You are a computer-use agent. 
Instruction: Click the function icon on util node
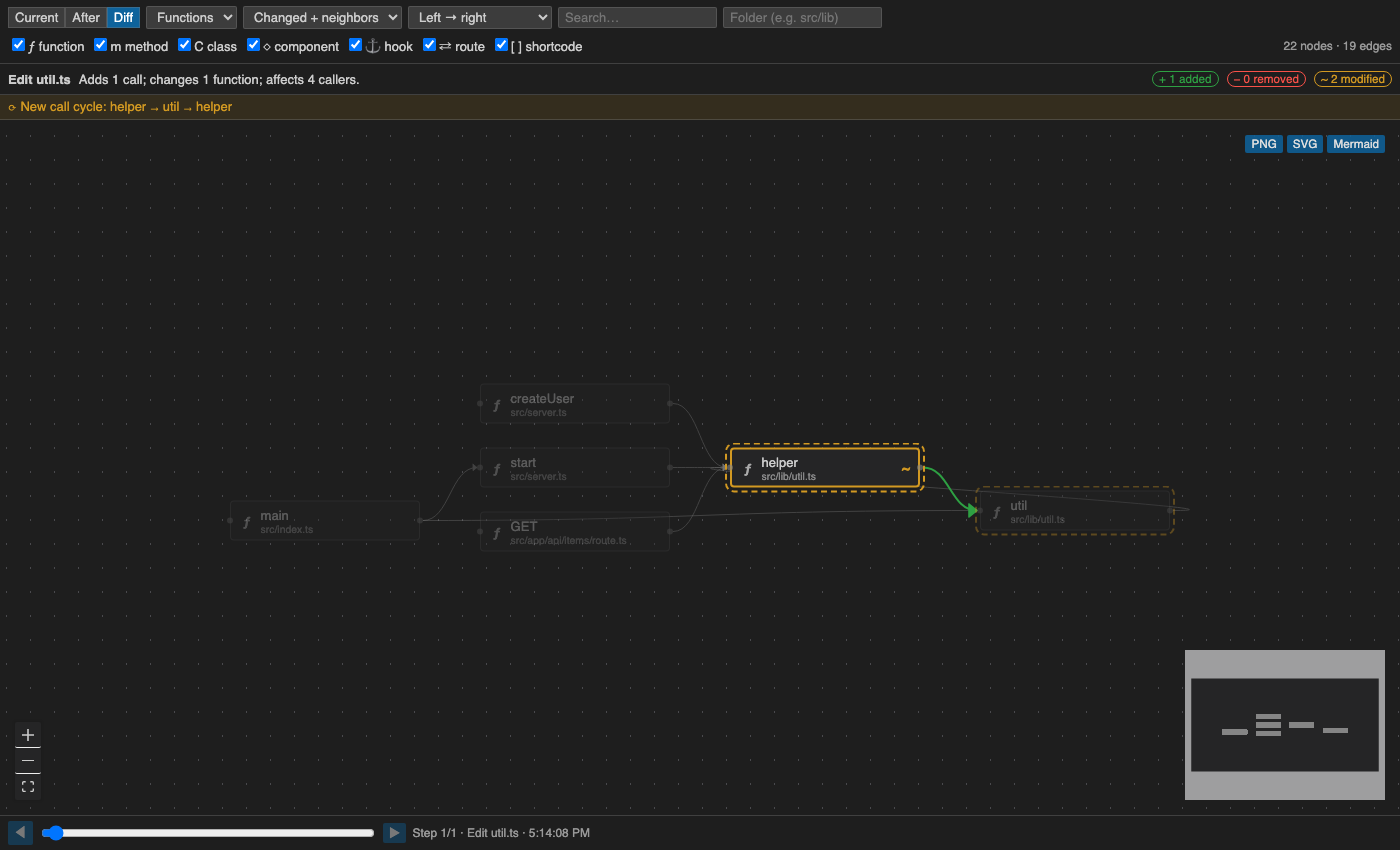996,512
